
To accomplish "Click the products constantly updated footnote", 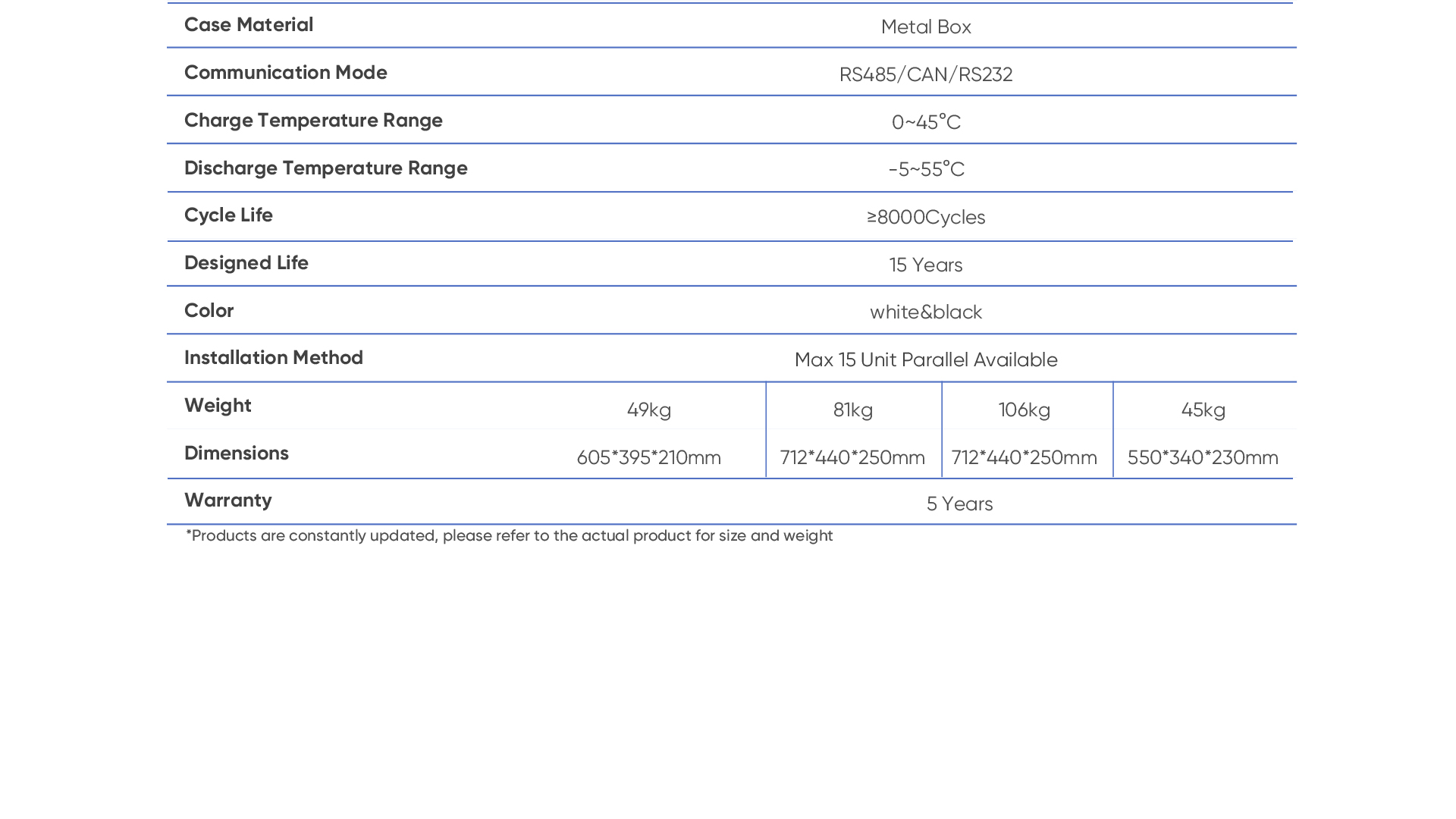I will point(510,536).
